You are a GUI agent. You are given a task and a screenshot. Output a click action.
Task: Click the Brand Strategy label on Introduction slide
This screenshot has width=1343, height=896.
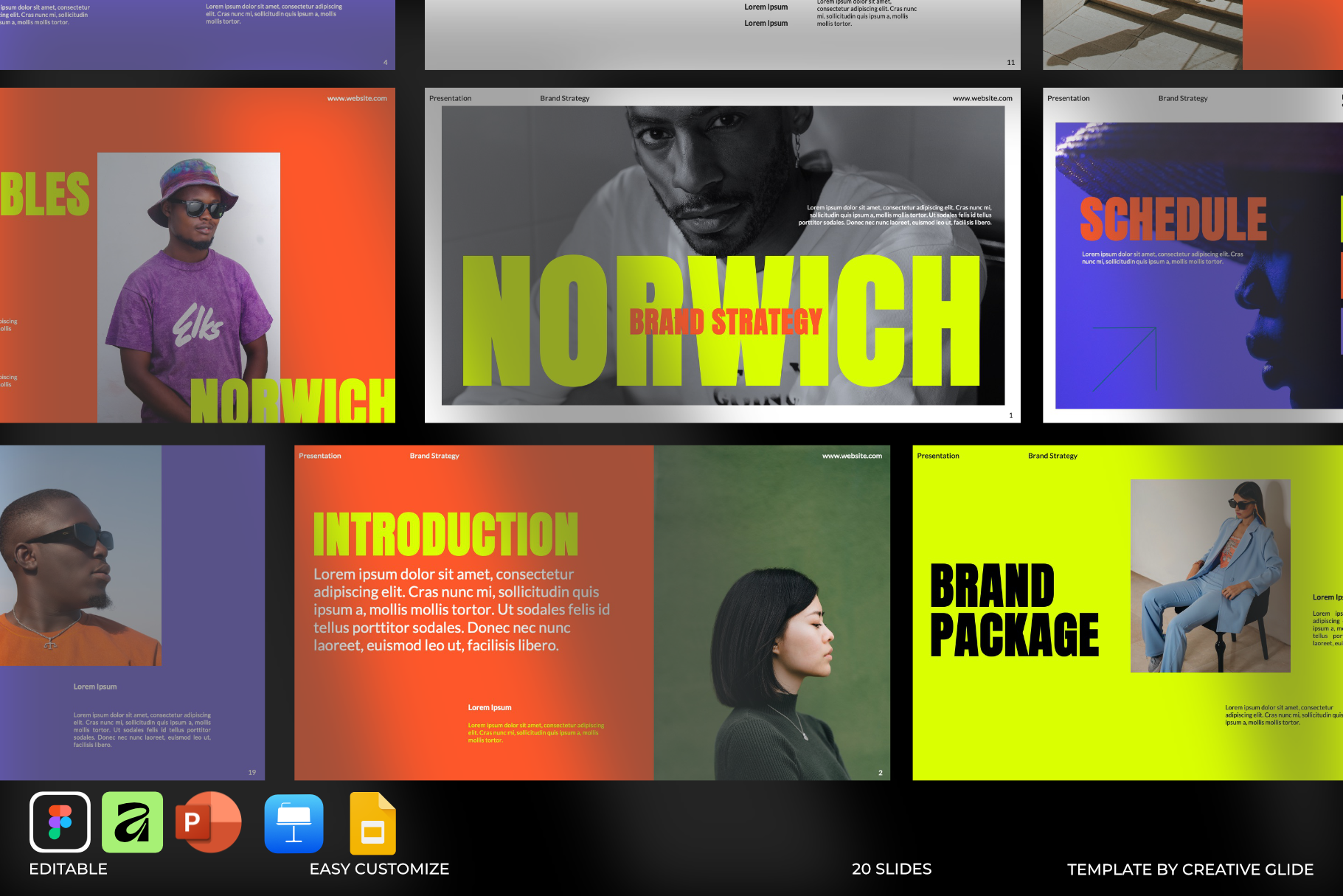(x=434, y=456)
